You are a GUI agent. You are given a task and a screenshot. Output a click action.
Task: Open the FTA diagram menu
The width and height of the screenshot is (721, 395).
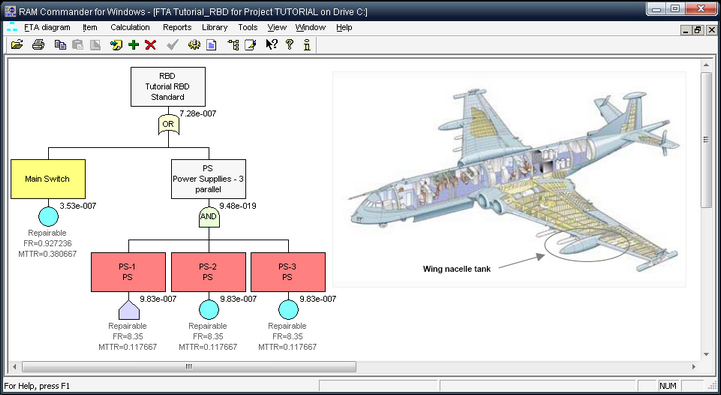[x=47, y=28]
